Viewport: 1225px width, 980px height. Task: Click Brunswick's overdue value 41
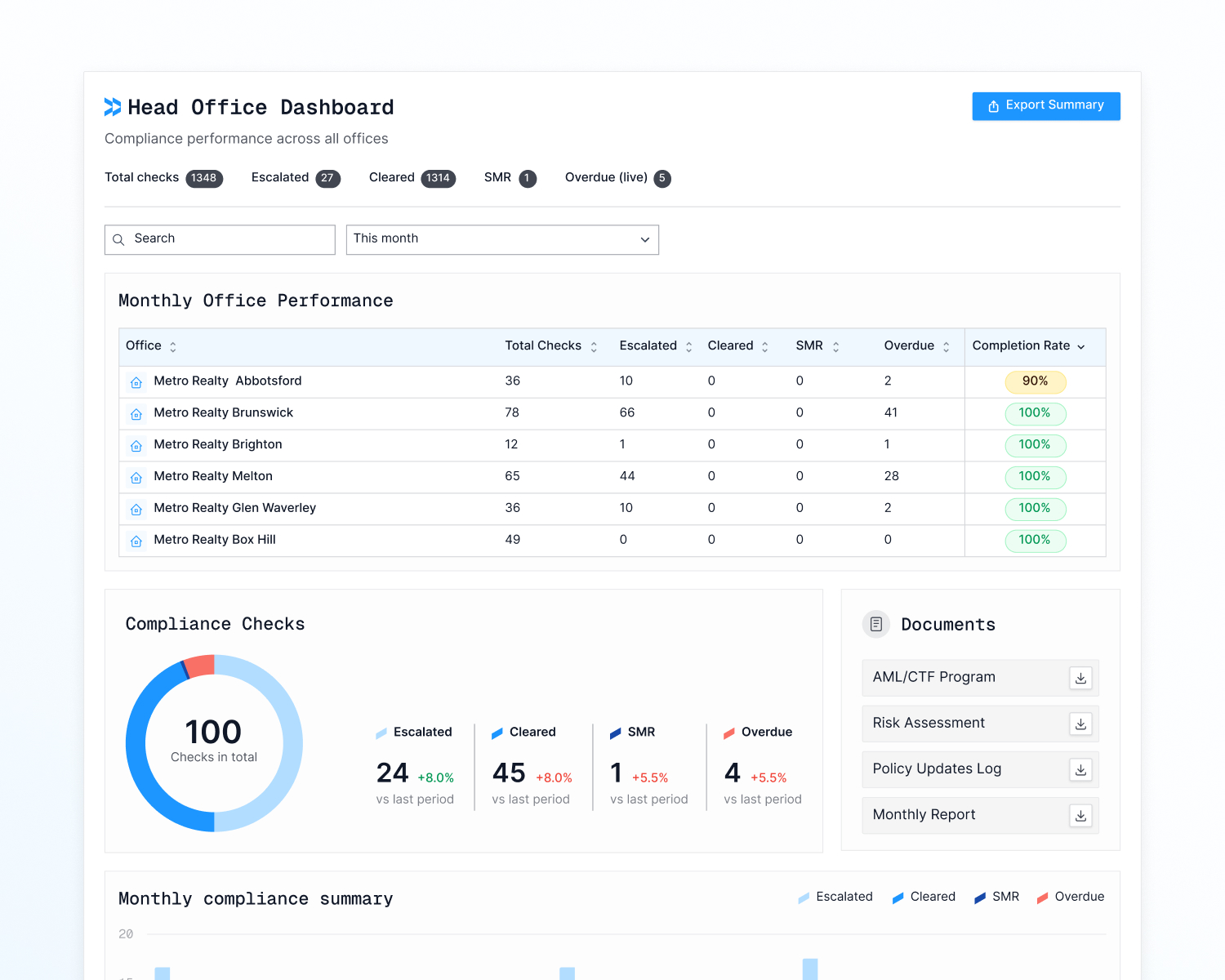pos(891,413)
